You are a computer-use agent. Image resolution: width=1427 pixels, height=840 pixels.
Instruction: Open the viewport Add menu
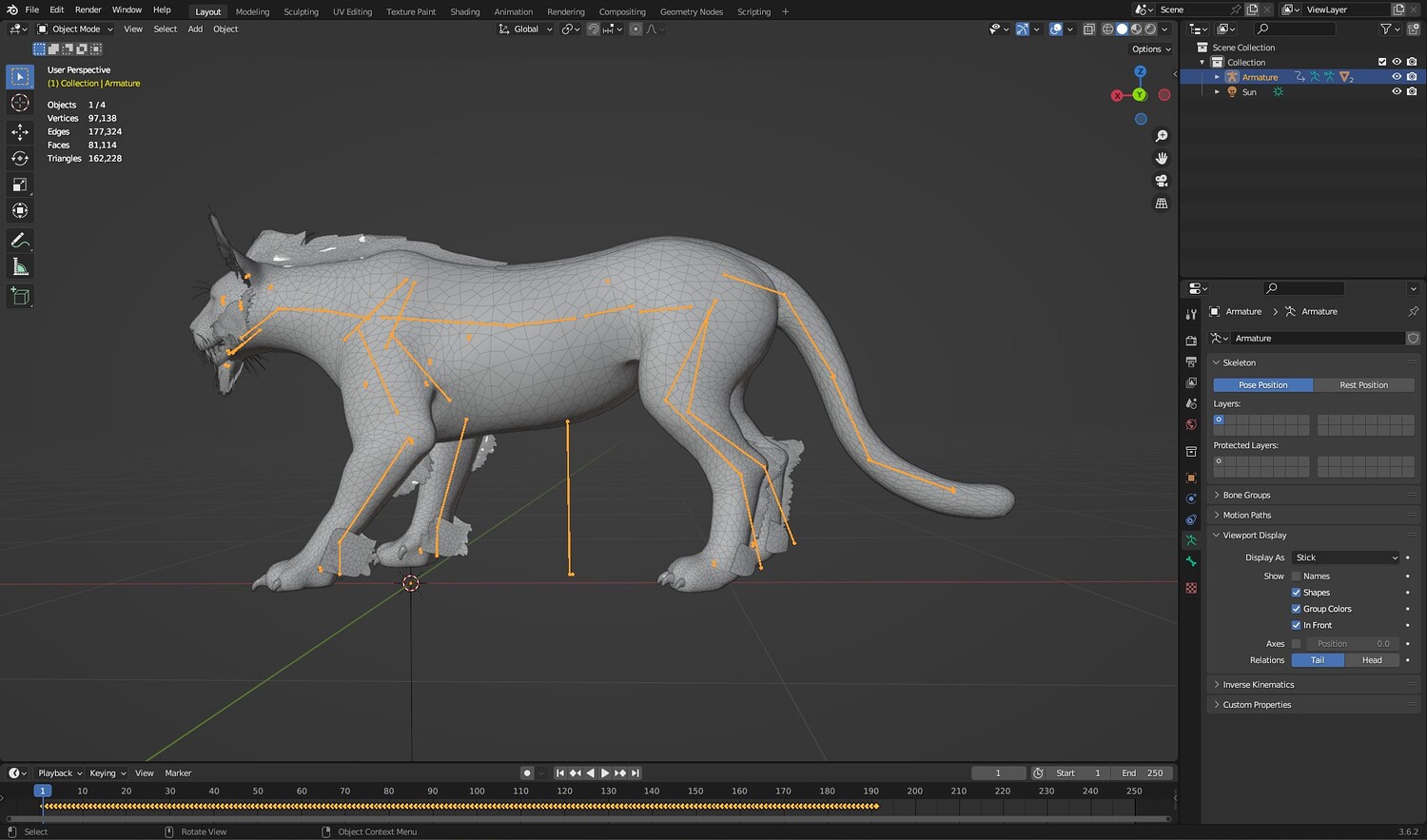coord(195,29)
